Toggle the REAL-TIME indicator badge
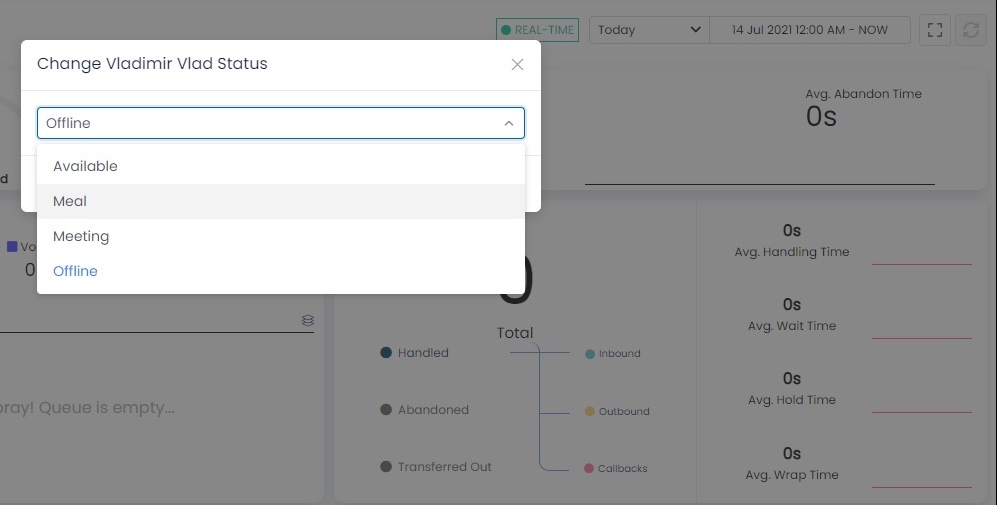The height and width of the screenshot is (505, 997). click(537, 30)
